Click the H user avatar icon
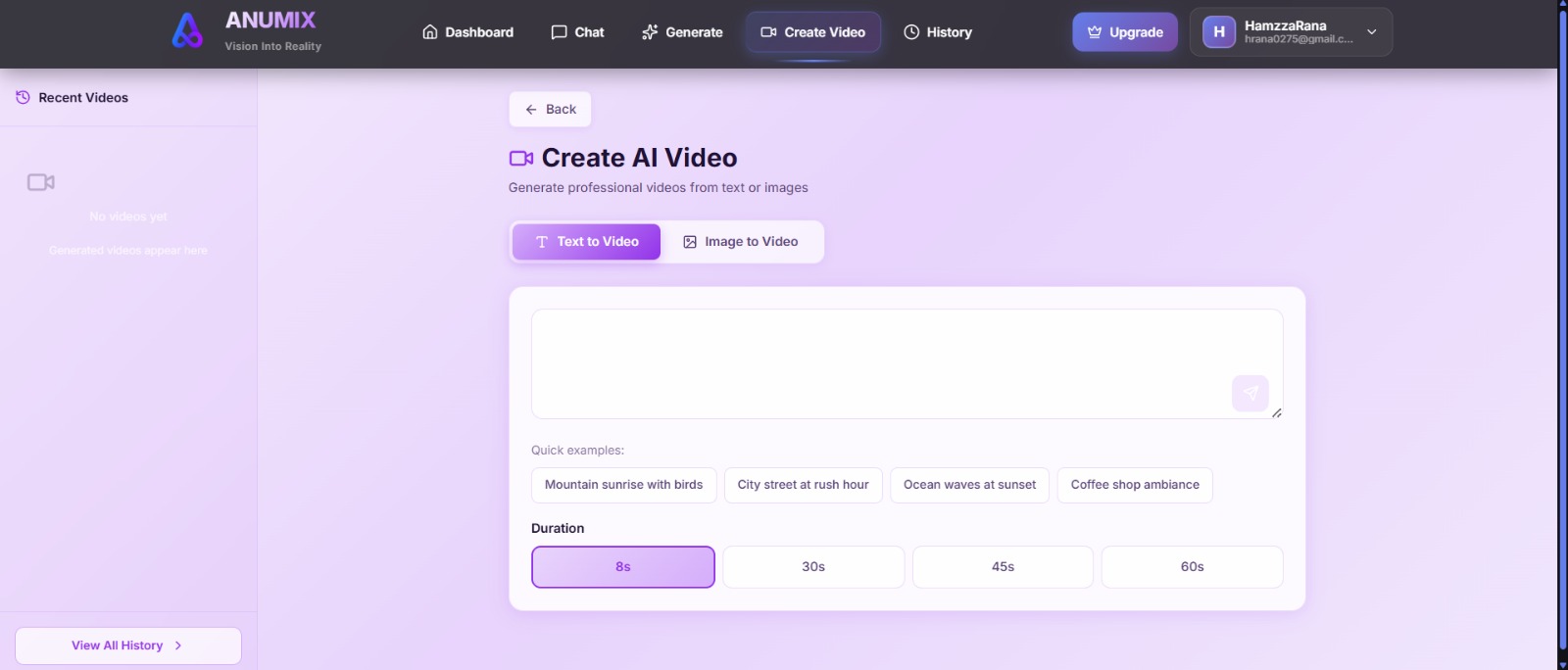The width and height of the screenshot is (1568, 670). (x=1218, y=32)
